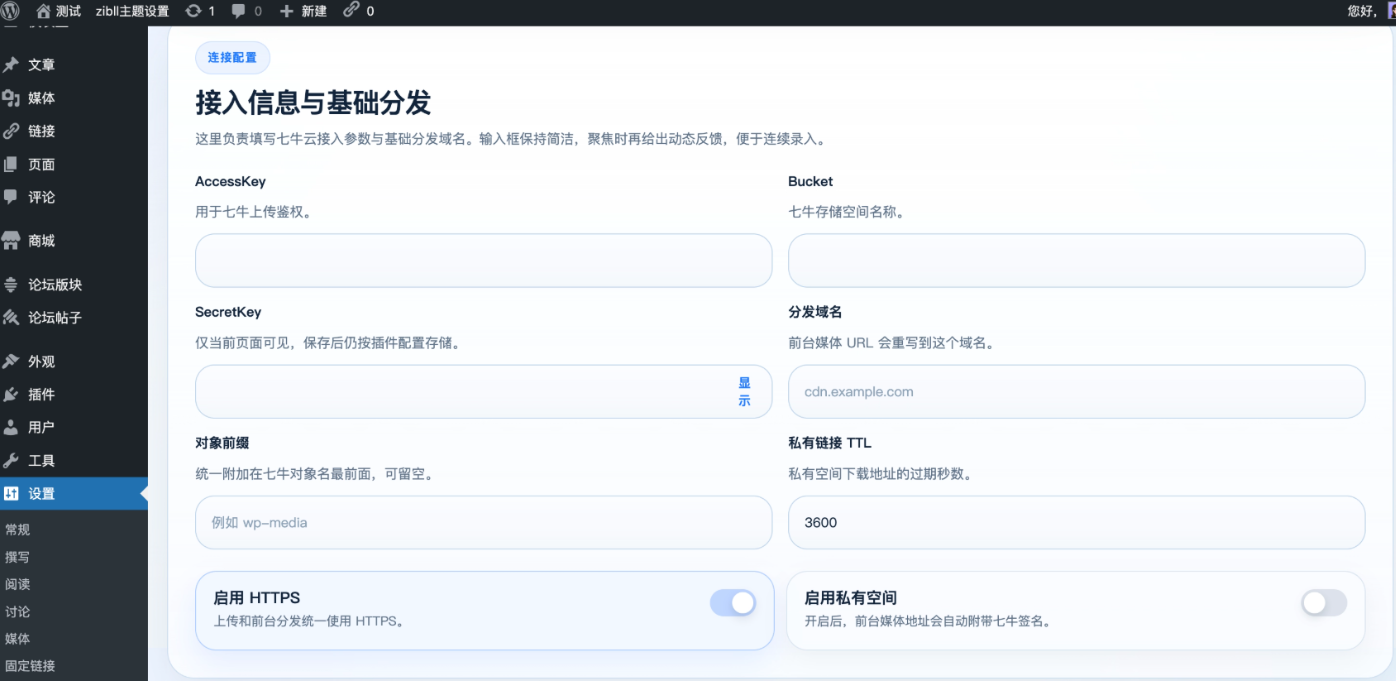The height and width of the screenshot is (681, 1396).
Task: Focus the AccessKey input field
Action: pyautogui.click(x=483, y=261)
